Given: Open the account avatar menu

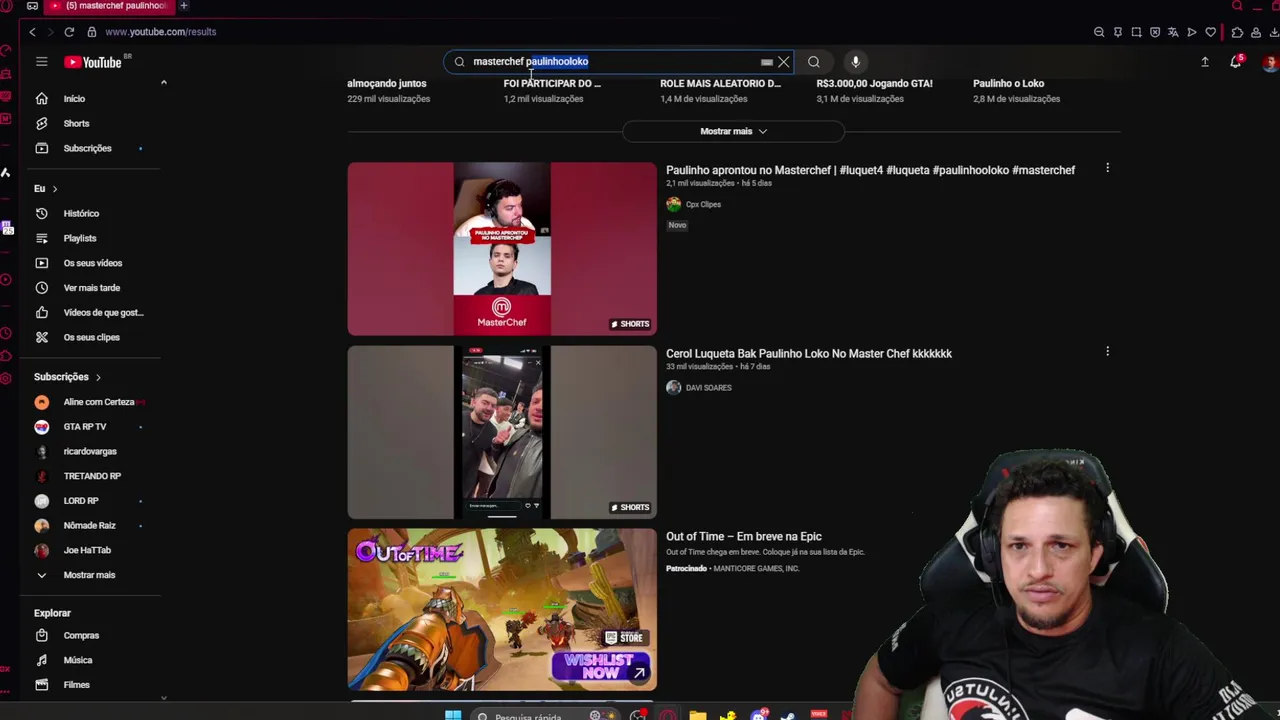Looking at the screenshot, I should [1270, 62].
